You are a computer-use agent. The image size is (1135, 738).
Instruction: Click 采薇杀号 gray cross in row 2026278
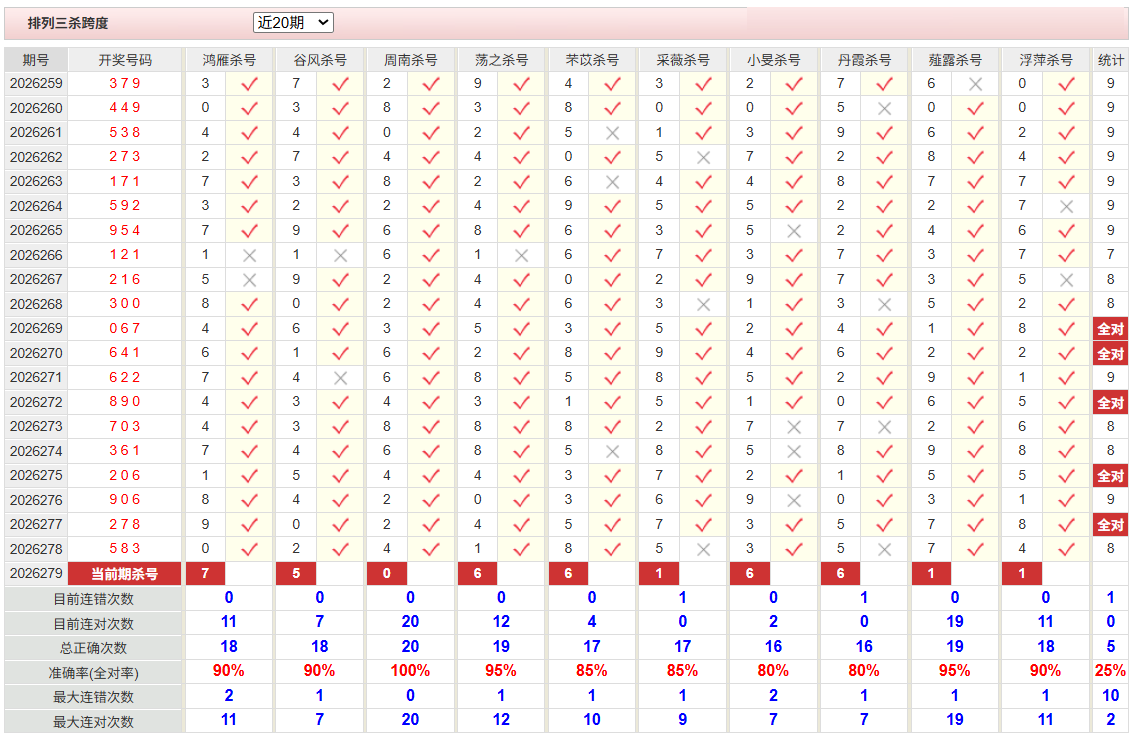[x=703, y=549]
